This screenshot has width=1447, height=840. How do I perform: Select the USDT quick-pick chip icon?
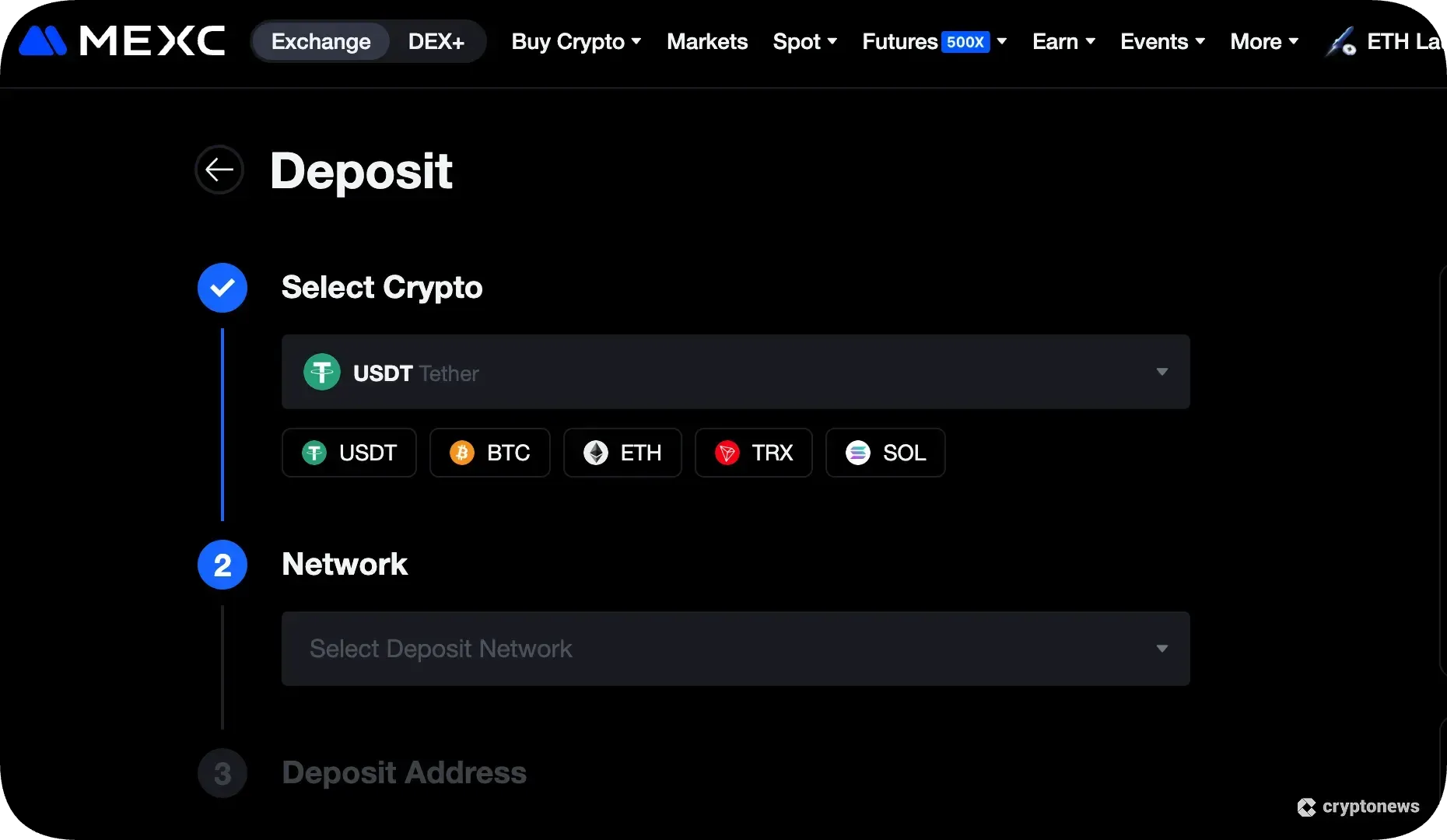tap(314, 453)
